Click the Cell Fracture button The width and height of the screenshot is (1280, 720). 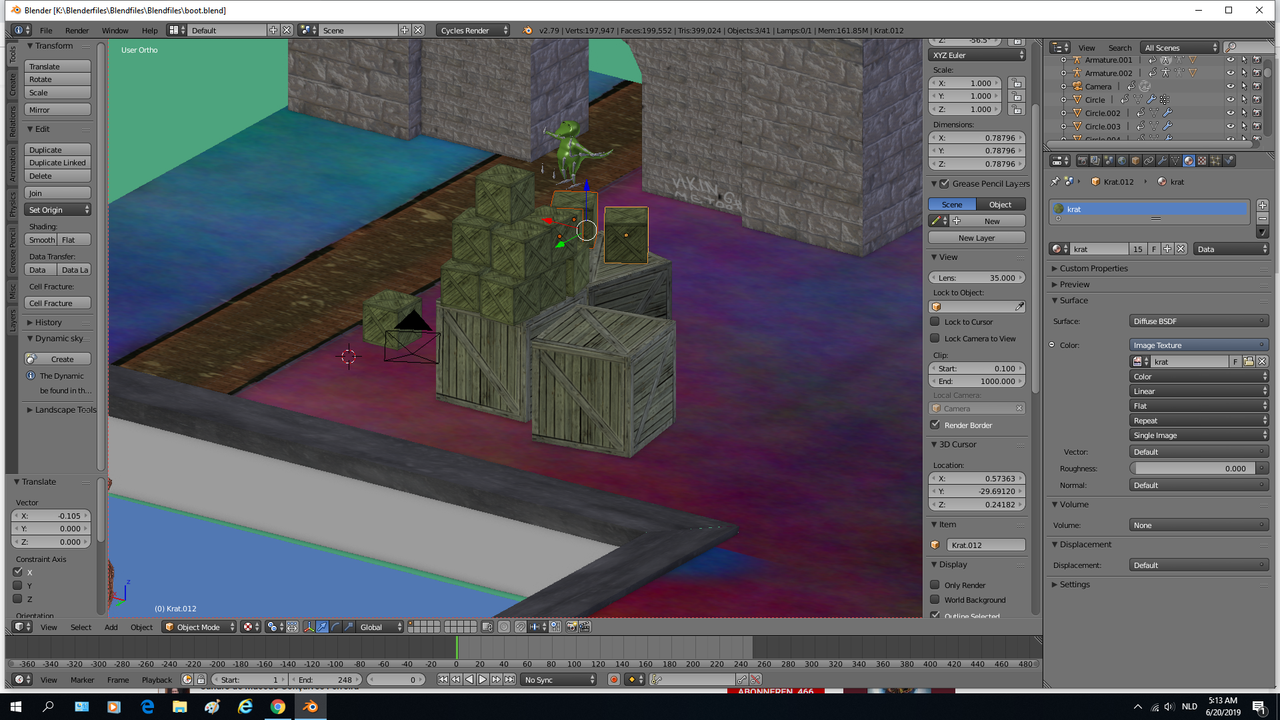(58, 303)
